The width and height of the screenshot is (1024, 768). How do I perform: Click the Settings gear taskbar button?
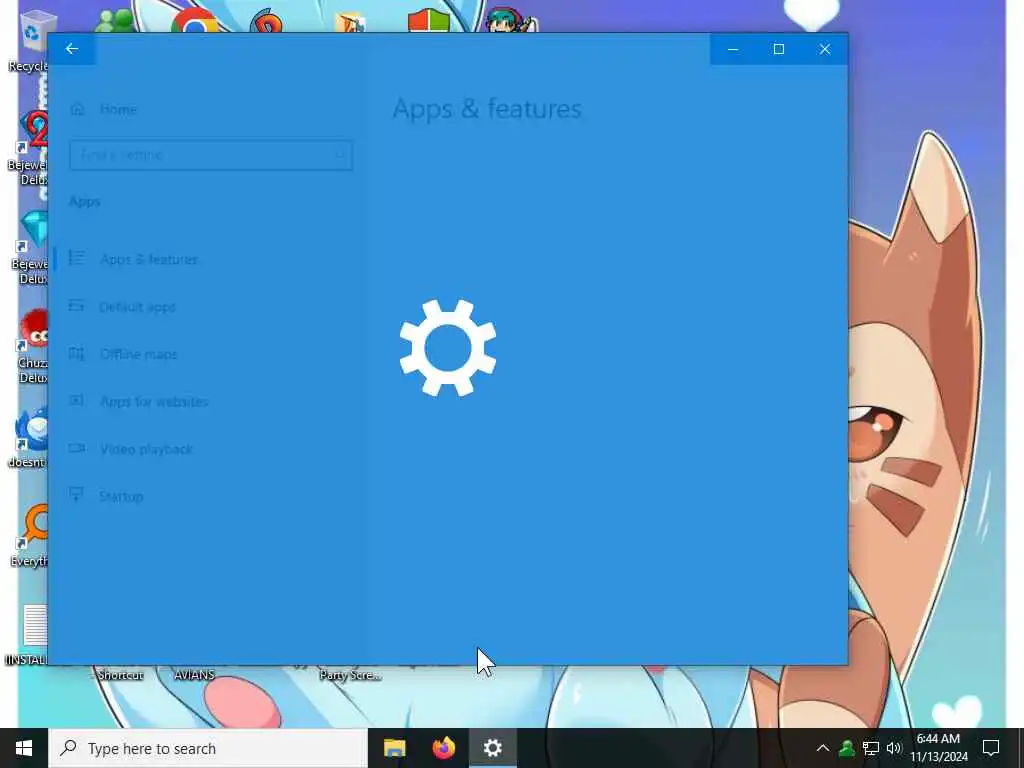point(493,748)
